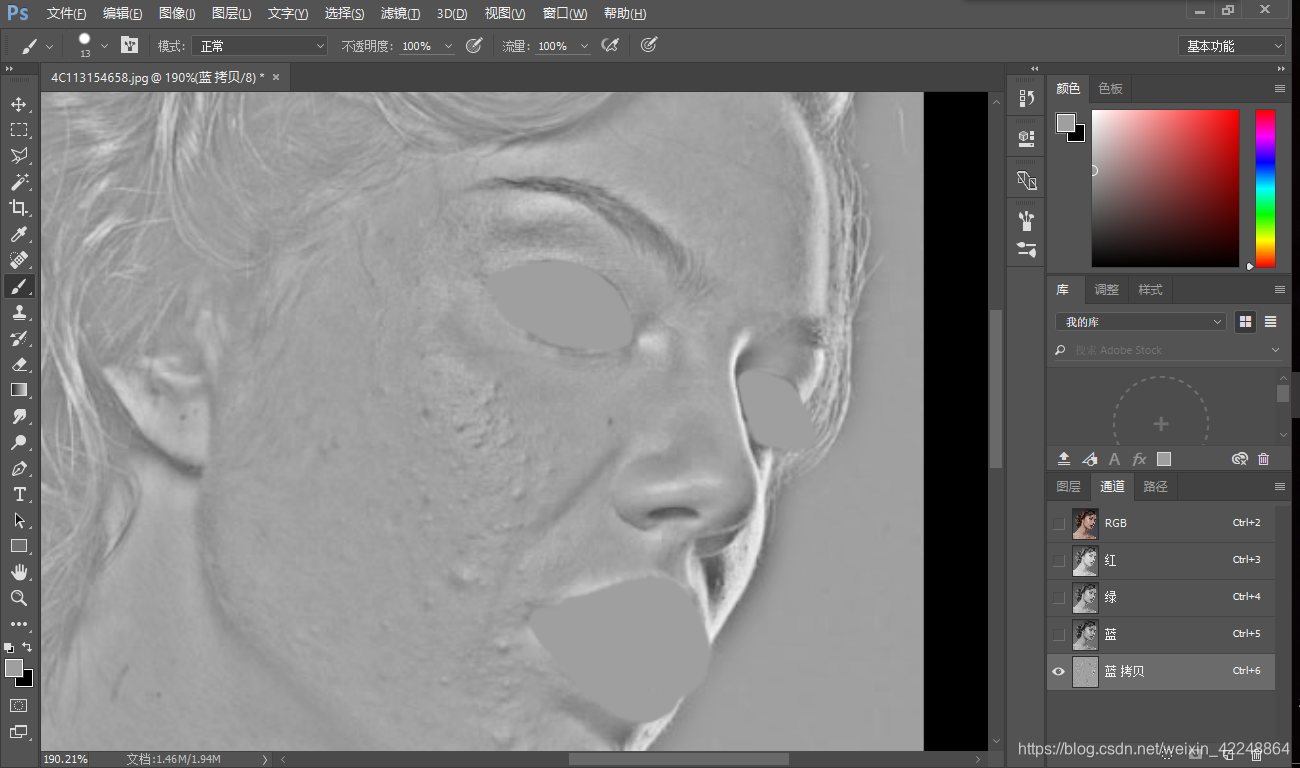Switch library to grid view
This screenshot has height=768, width=1300.
1245,322
